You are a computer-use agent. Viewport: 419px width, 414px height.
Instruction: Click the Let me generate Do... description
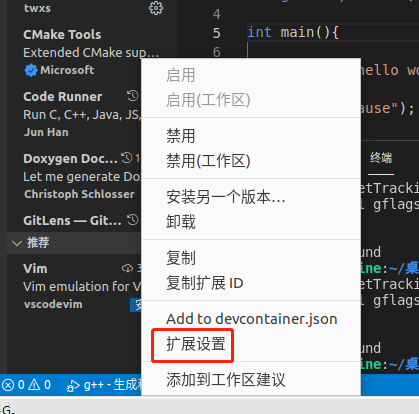pyautogui.click(x=82, y=177)
